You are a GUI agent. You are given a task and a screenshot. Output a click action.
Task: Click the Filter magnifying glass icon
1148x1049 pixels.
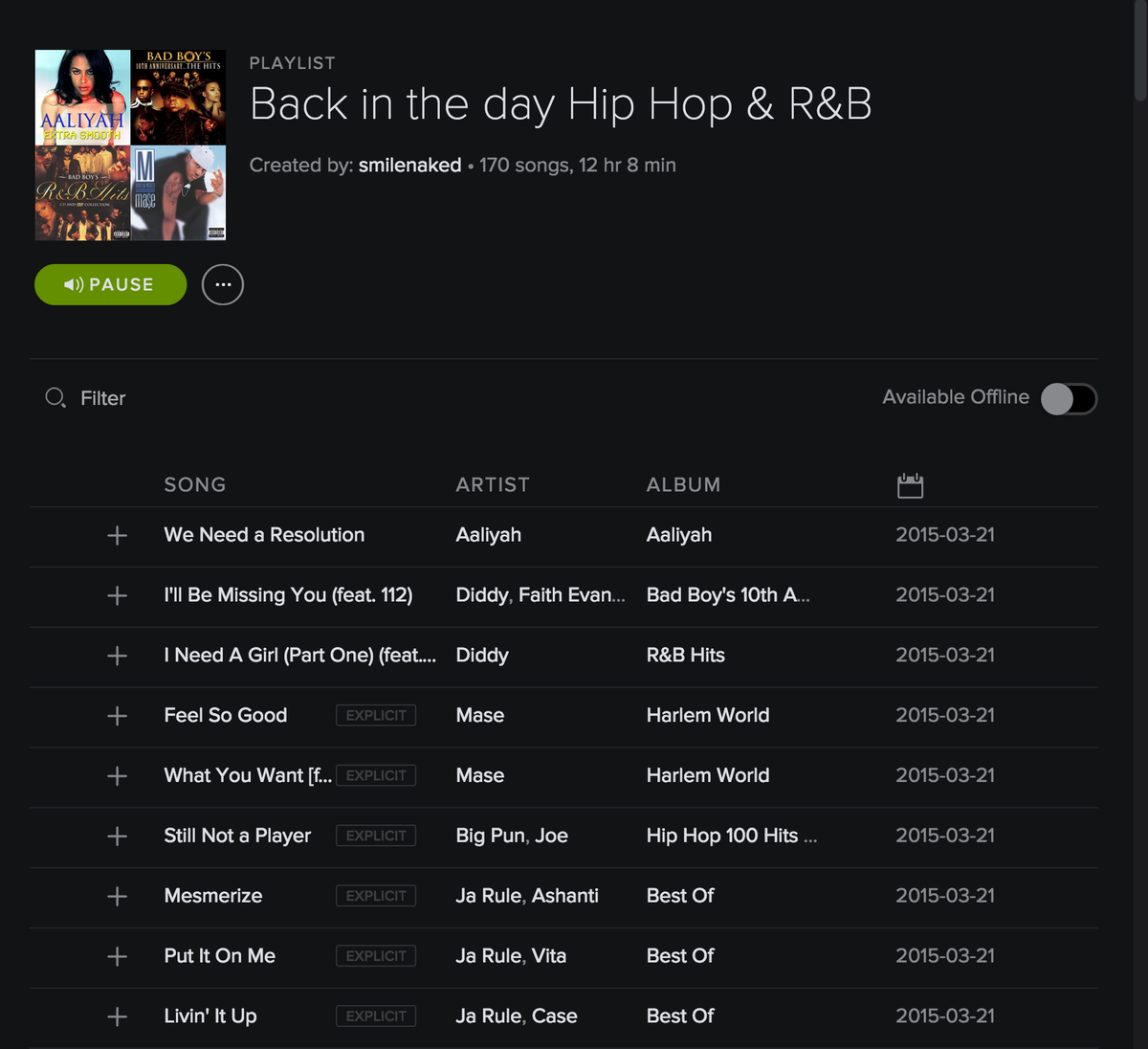(x=54, y=397)
